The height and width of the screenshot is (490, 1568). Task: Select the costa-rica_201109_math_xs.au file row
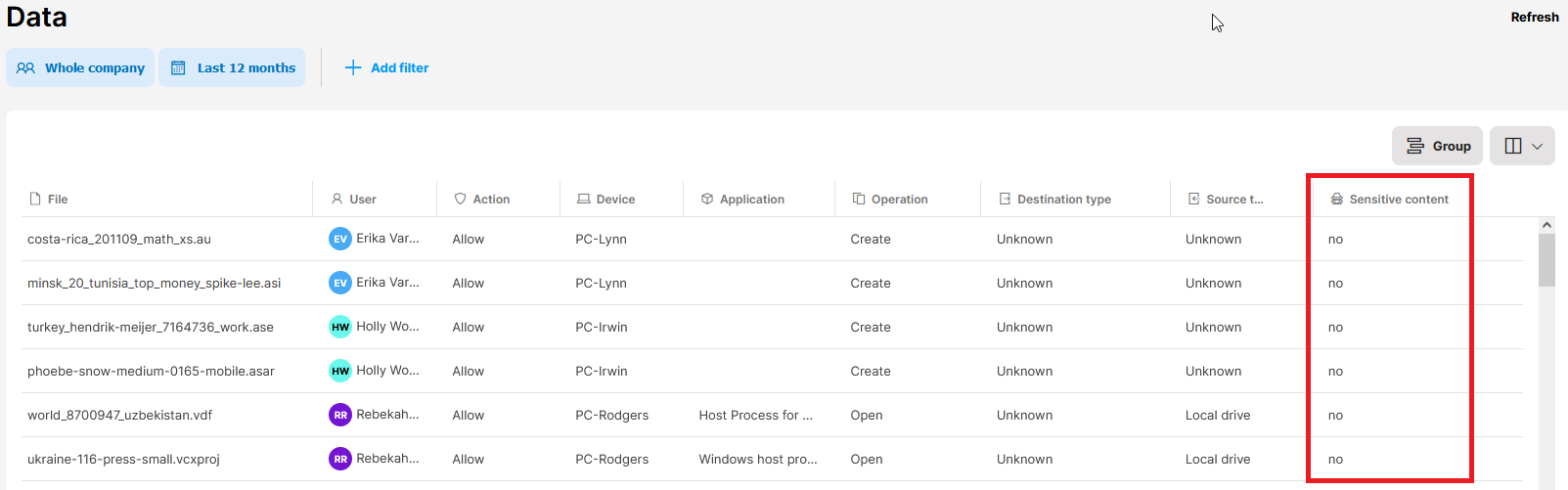coord(119,239)
